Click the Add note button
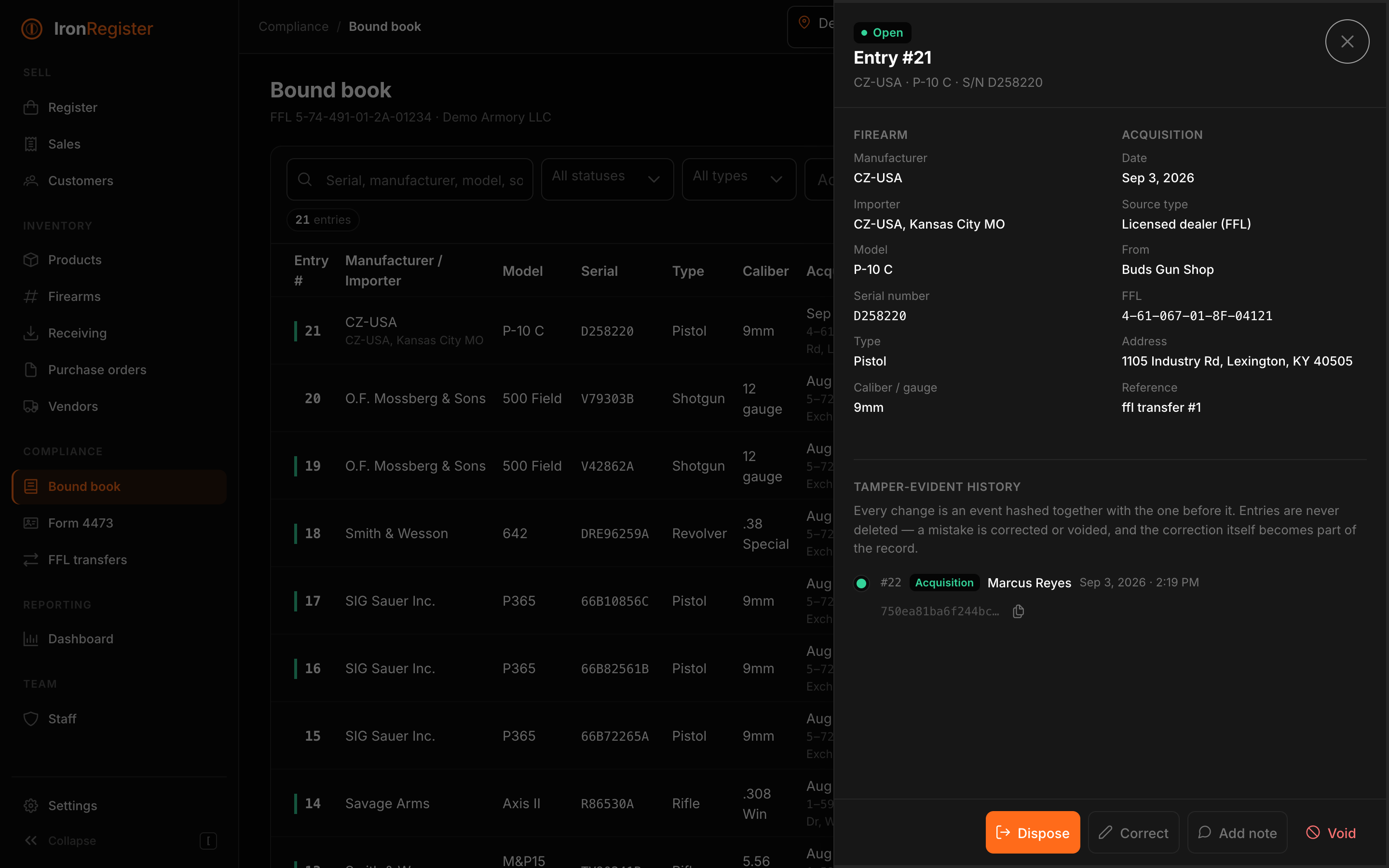1389x868 pixels. tap(1238, 832)
